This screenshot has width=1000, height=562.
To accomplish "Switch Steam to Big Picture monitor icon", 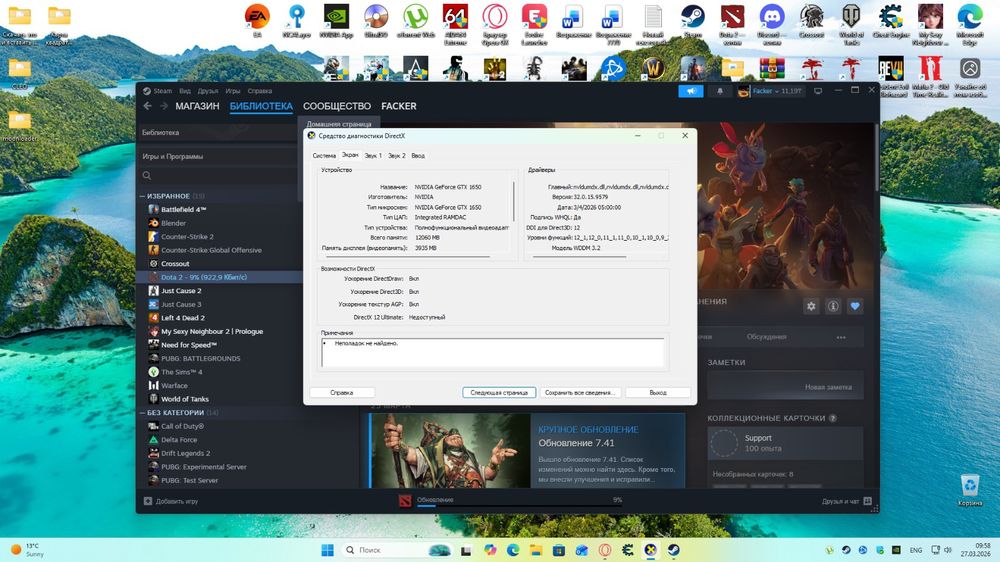I will (x=818, y=91).
